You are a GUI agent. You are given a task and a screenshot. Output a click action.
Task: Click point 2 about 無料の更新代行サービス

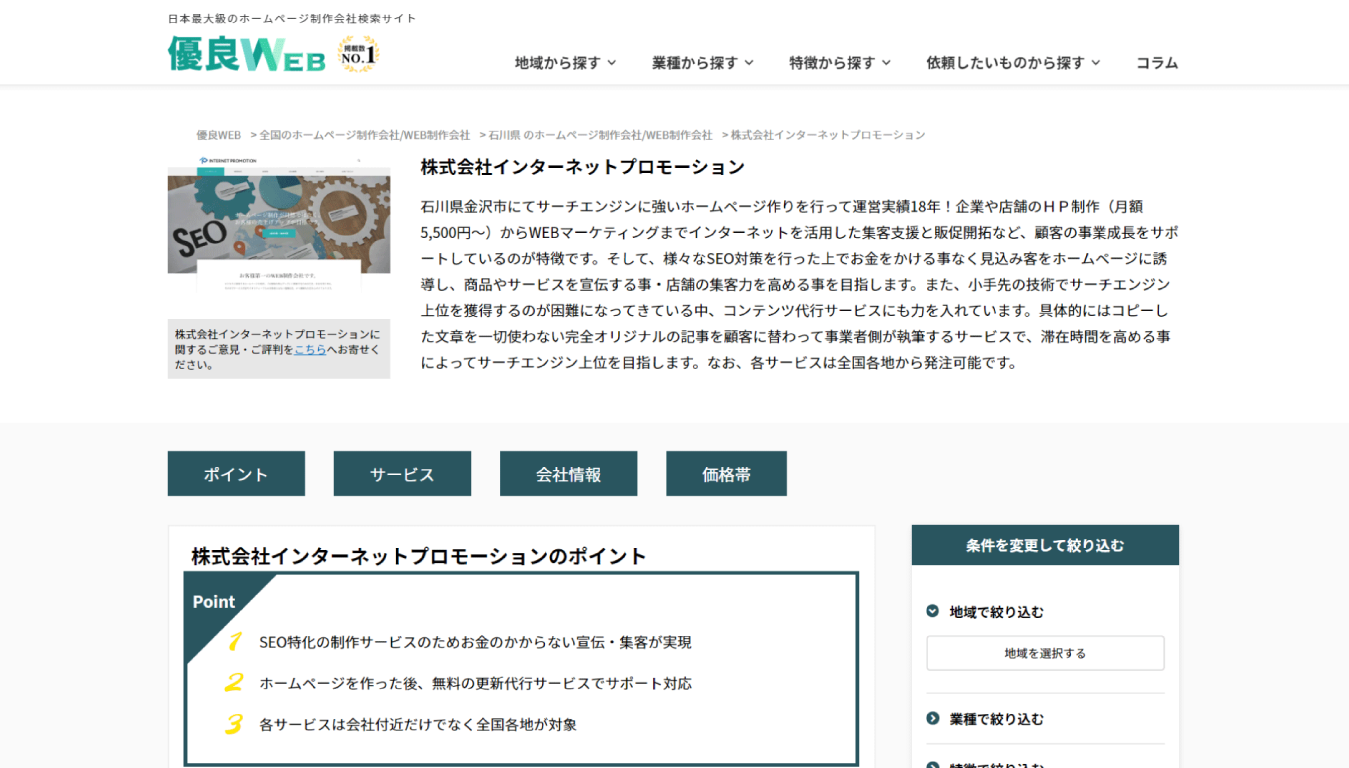(x=475, y=683)
